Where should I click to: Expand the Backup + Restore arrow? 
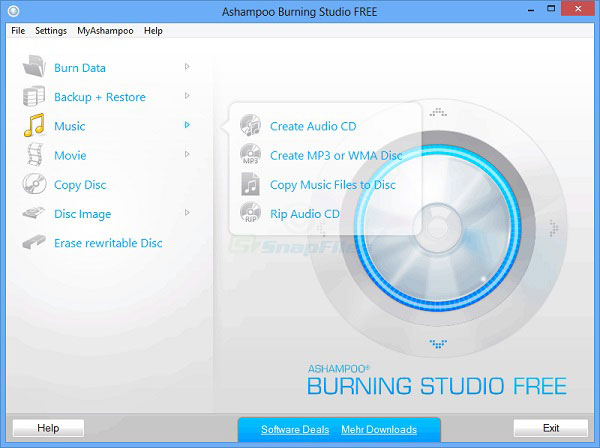click(x=187, y=96)
